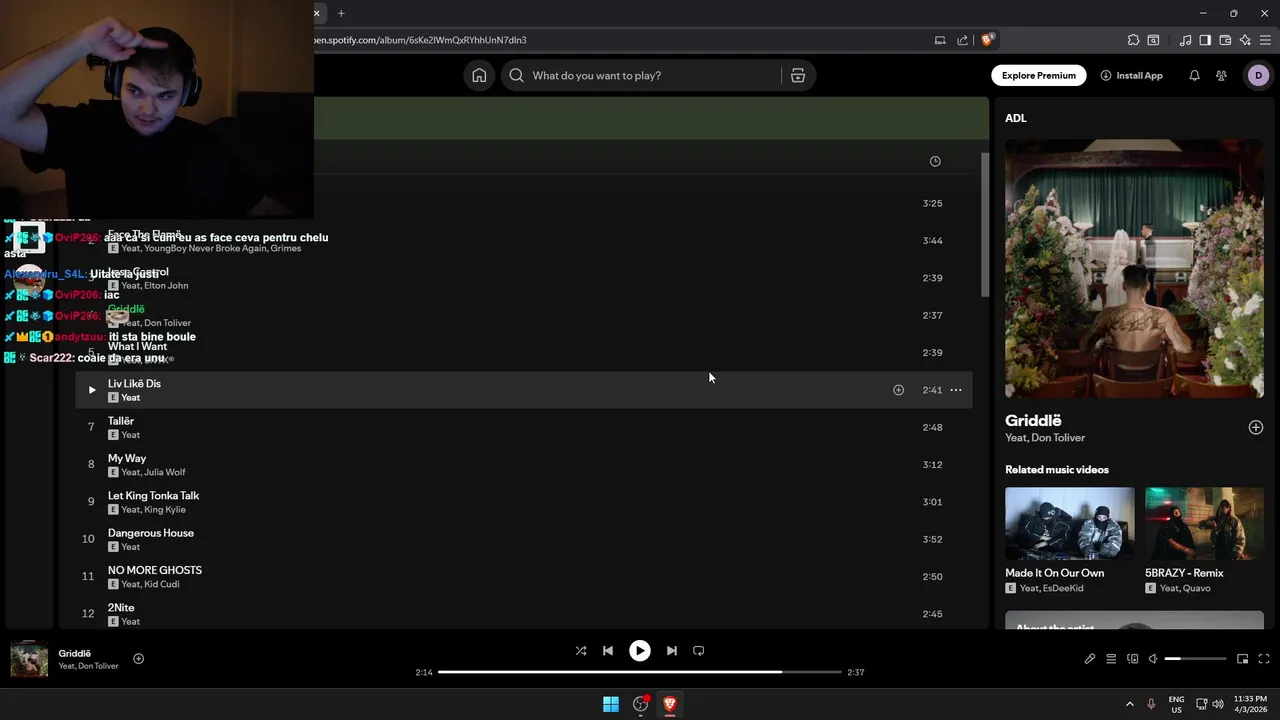1280x720 pixels.
Task: Skip to next track
Action: click(672, 650)
